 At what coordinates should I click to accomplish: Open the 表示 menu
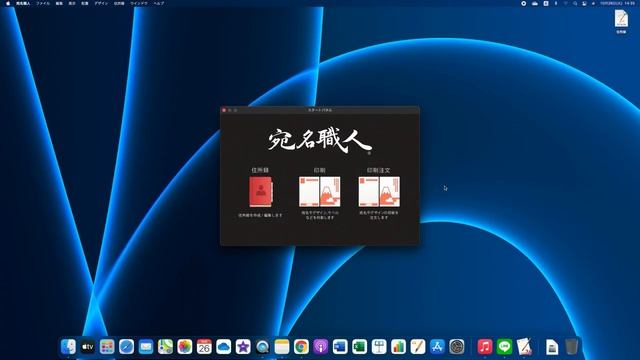coord(72,3)
